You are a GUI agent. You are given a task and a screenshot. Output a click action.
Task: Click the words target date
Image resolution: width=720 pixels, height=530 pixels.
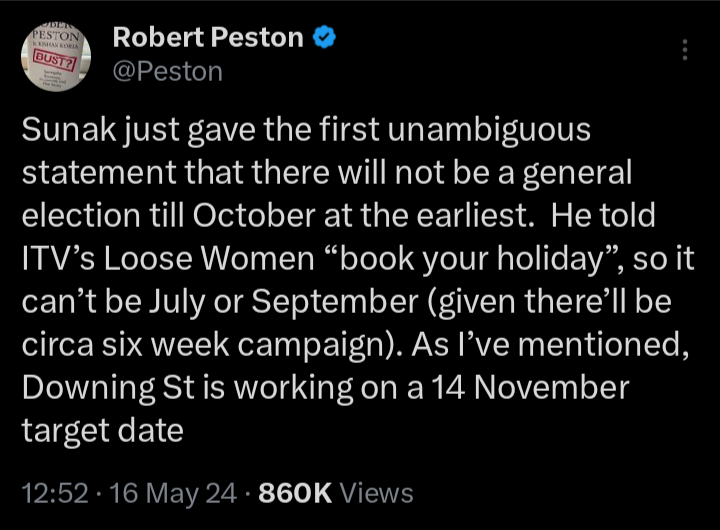102,431
